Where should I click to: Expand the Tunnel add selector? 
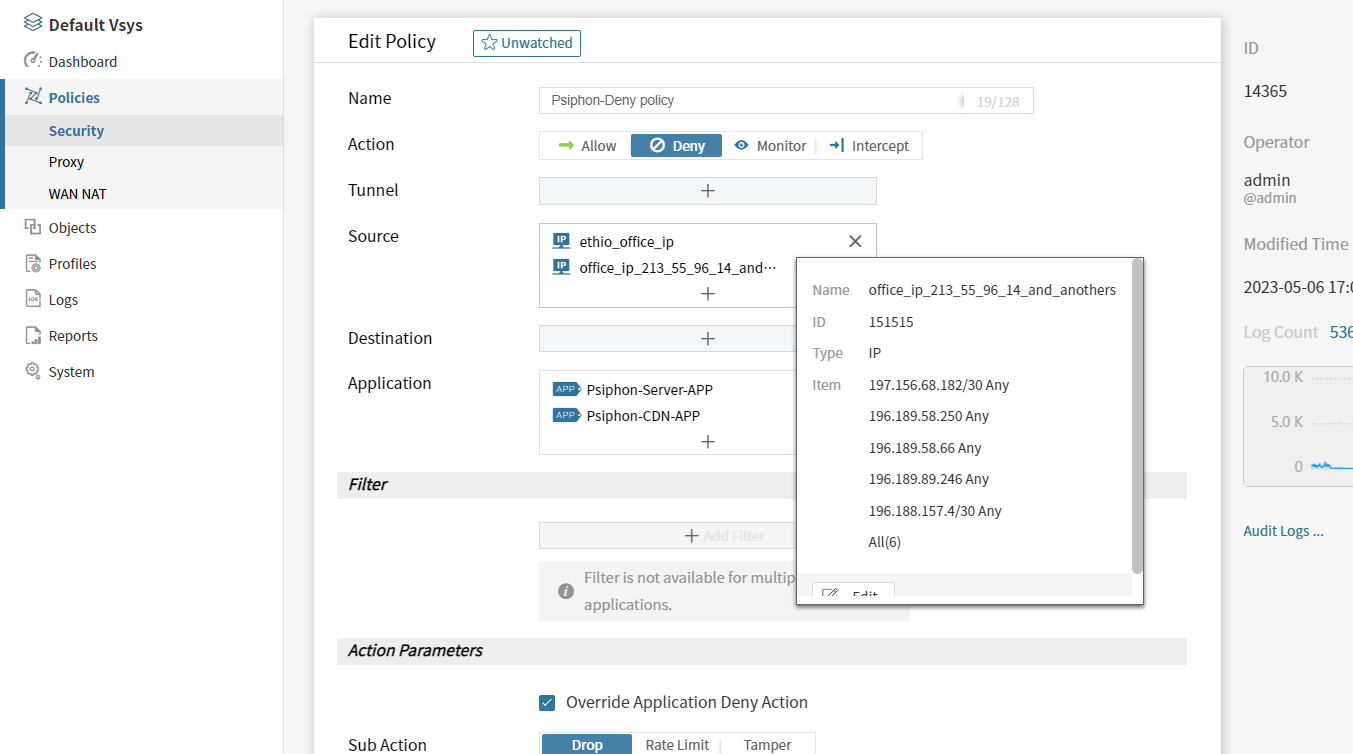tap(707, 191)
